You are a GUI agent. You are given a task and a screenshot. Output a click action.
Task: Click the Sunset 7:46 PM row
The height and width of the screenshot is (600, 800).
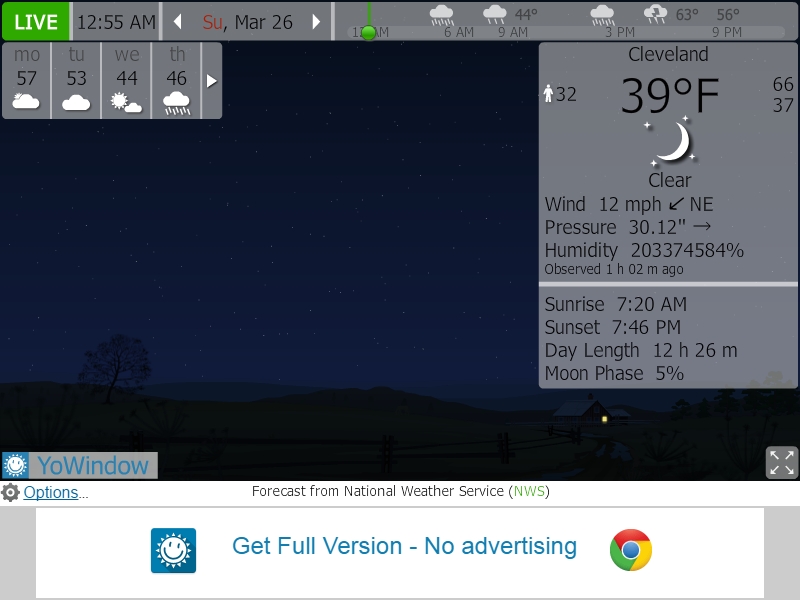[613, 327]
